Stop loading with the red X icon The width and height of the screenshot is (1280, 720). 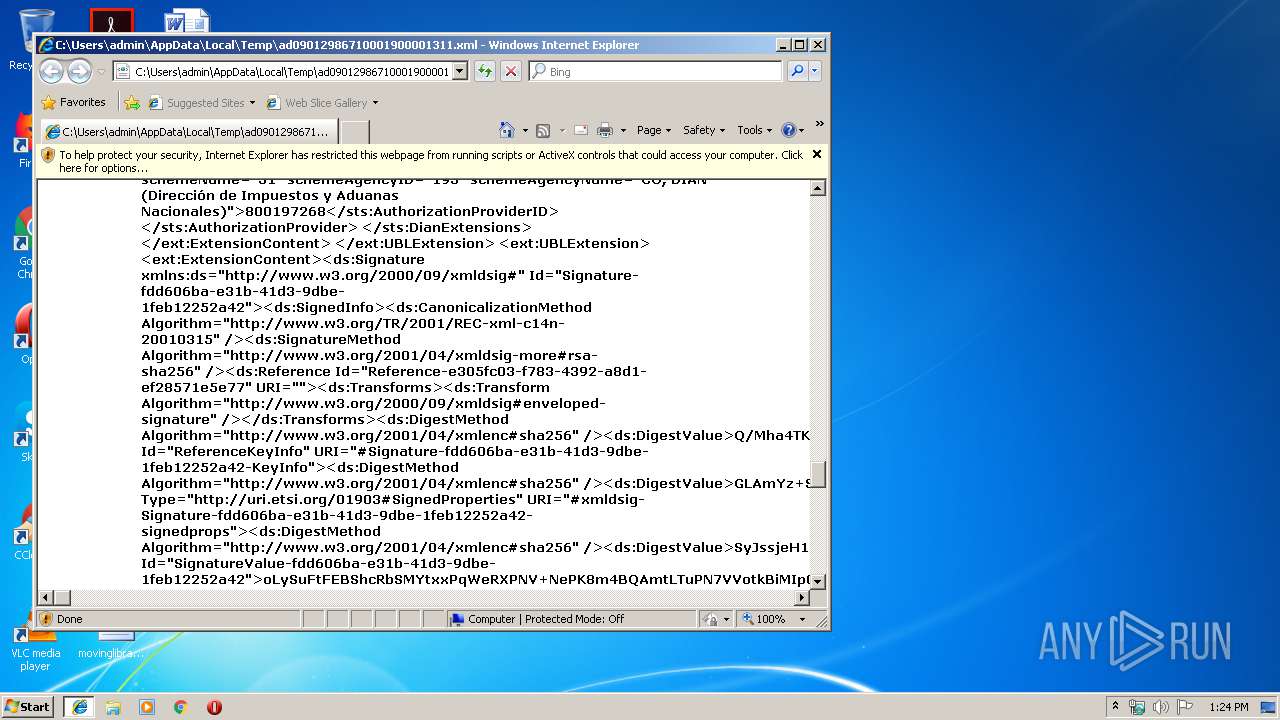511,71
